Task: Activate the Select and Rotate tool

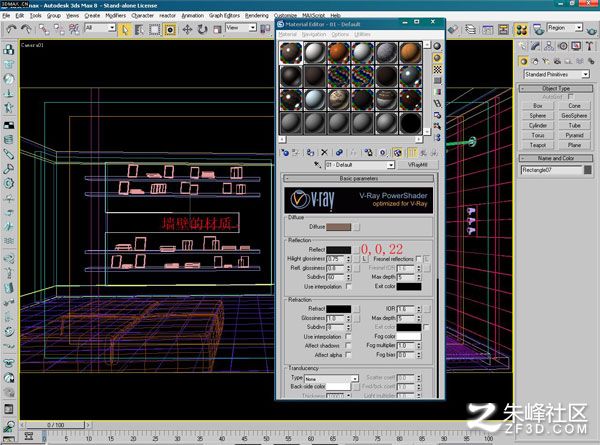Action: (x=202, y=29)
